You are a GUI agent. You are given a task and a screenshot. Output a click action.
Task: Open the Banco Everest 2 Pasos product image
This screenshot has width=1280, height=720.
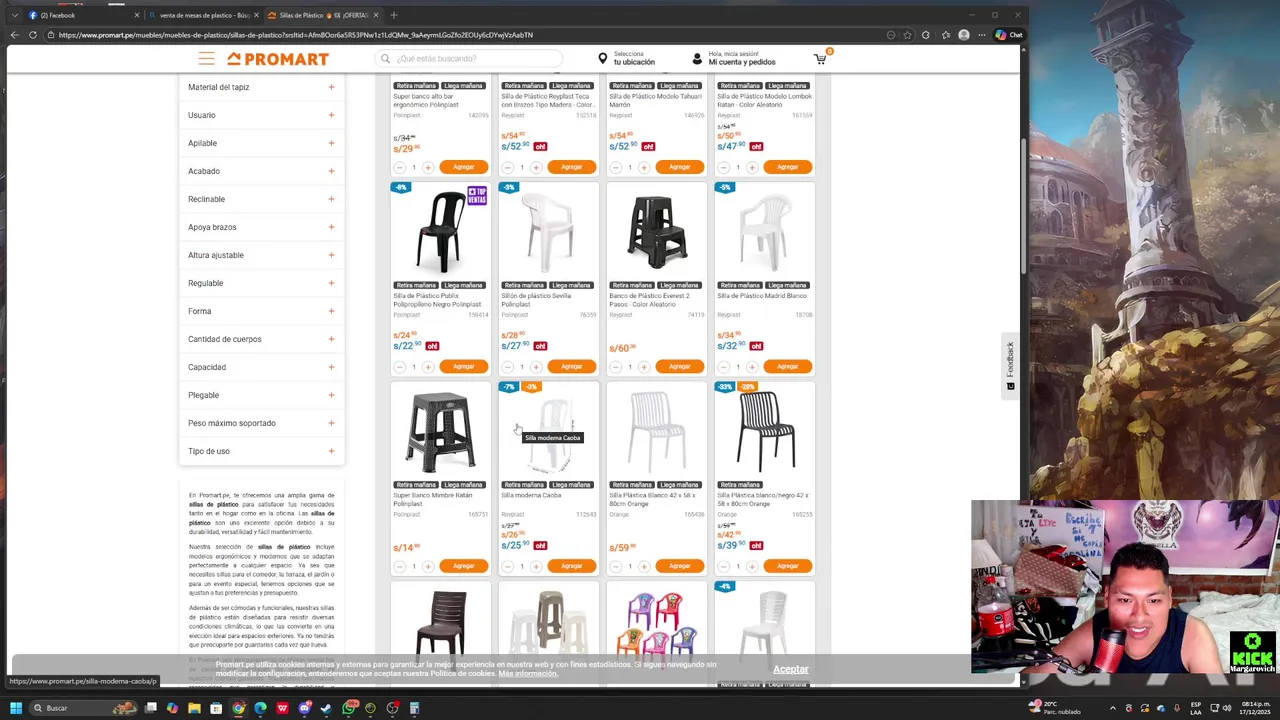point(657,232)
